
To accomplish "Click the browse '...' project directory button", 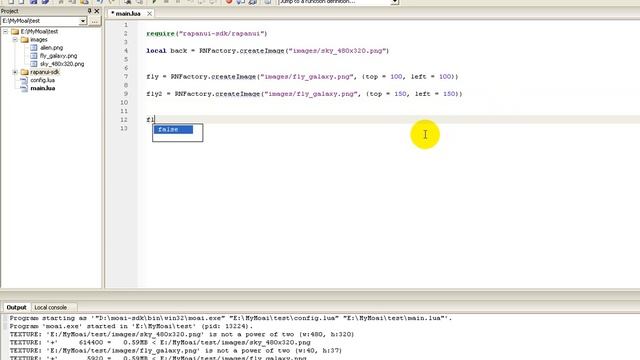I will point(94,21).
